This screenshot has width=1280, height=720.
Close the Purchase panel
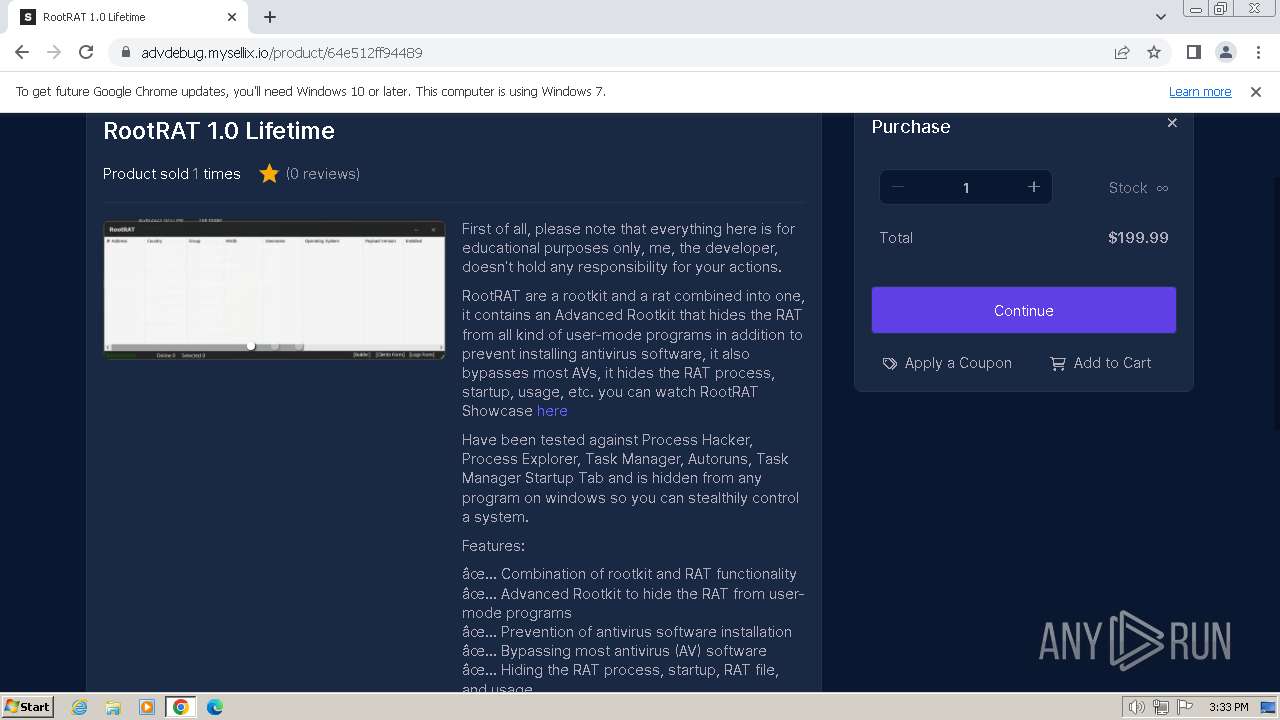pyautogui.click(x=1172, y=123)
